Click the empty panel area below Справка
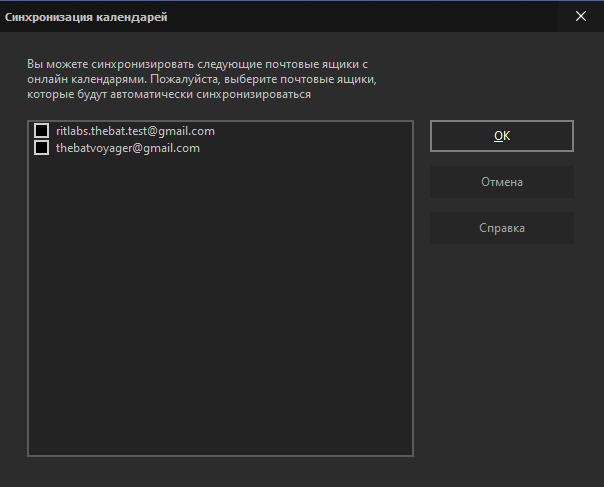The width and height of the screenshot is (604, 487). click(x=502, y=347)
